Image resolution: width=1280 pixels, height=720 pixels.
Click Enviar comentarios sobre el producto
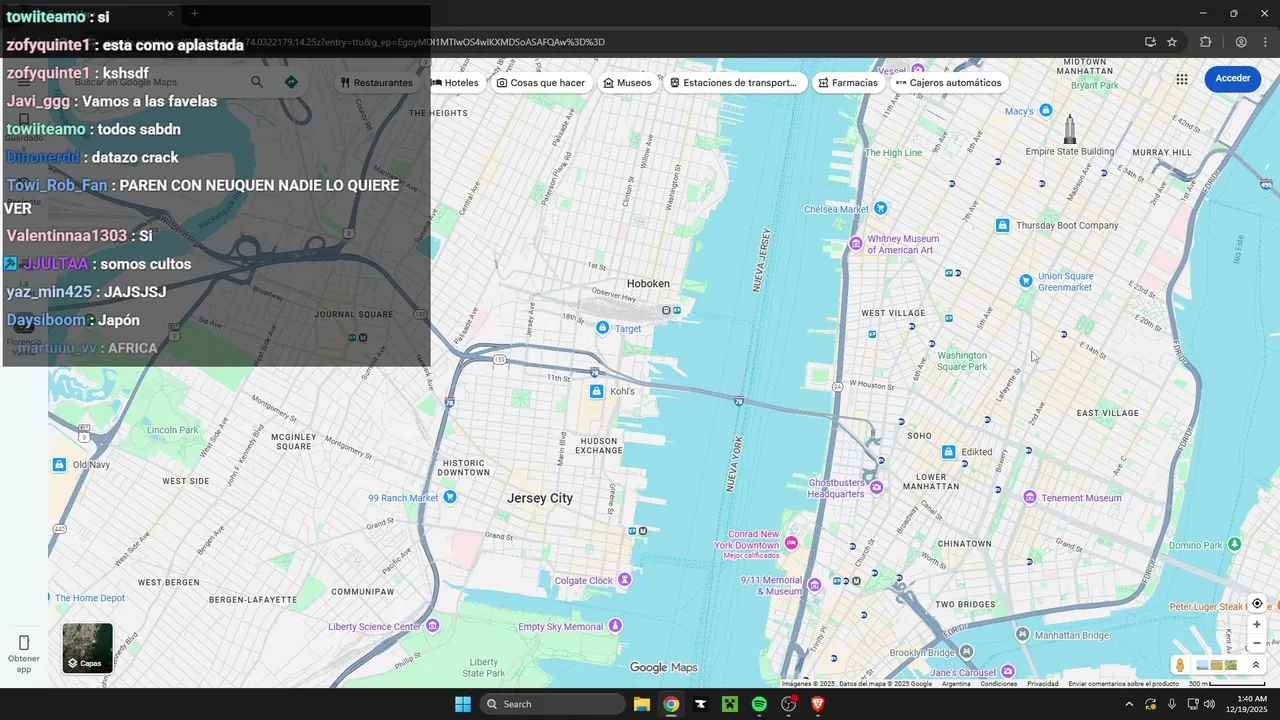point(1123,684)
